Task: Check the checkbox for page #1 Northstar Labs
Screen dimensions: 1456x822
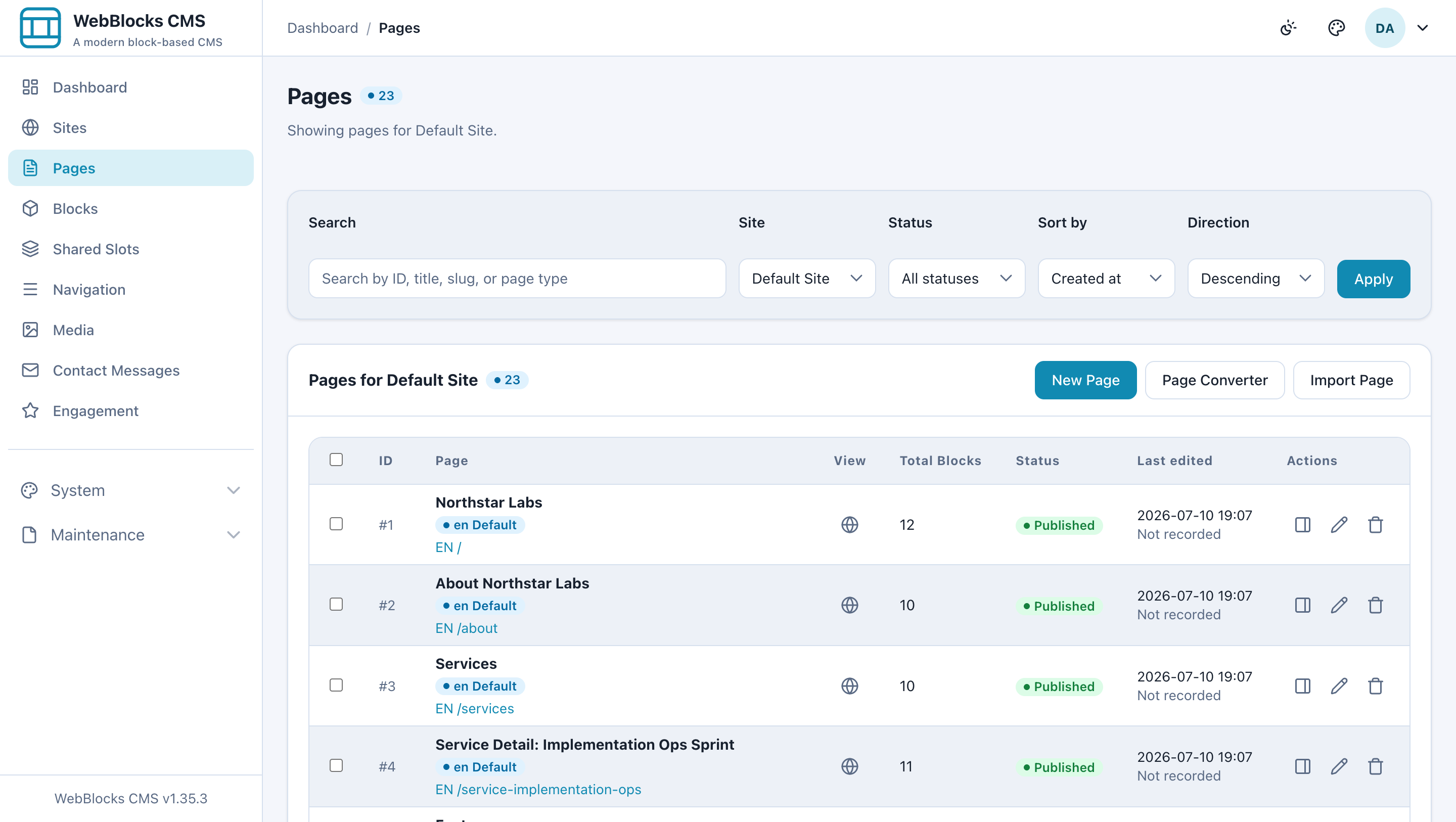Action: tap(336, 524)
